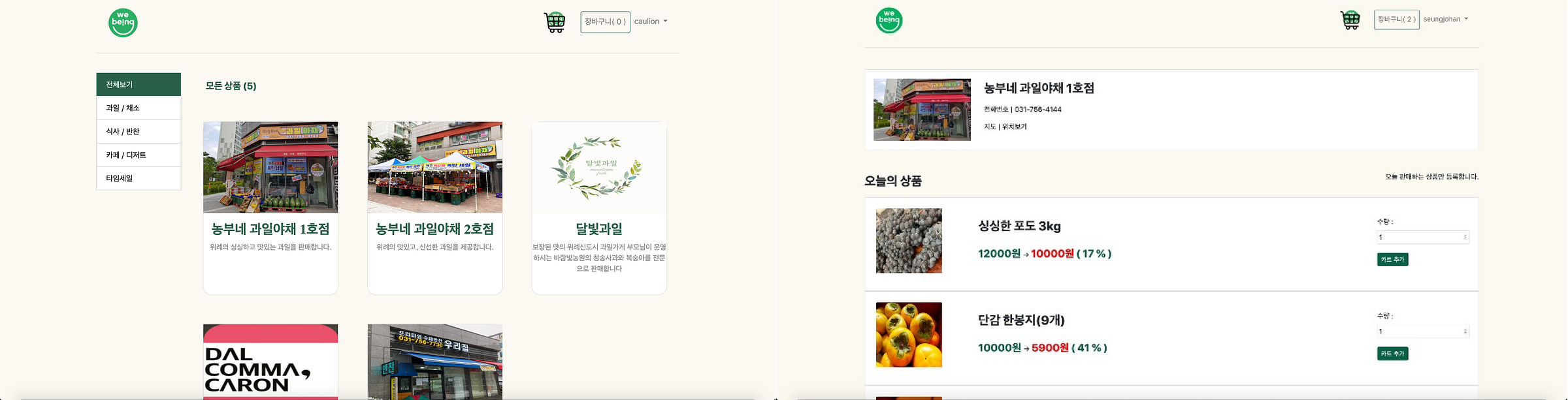
Task: Open the 달빛과일 wreath logo image
Action: 599,167
